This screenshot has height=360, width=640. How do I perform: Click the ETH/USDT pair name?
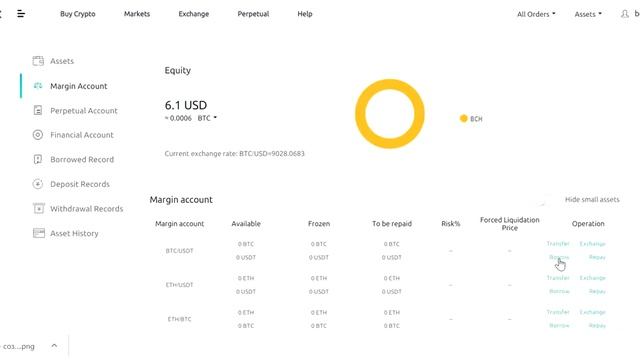pyautogui.click(x=180, y=285)
